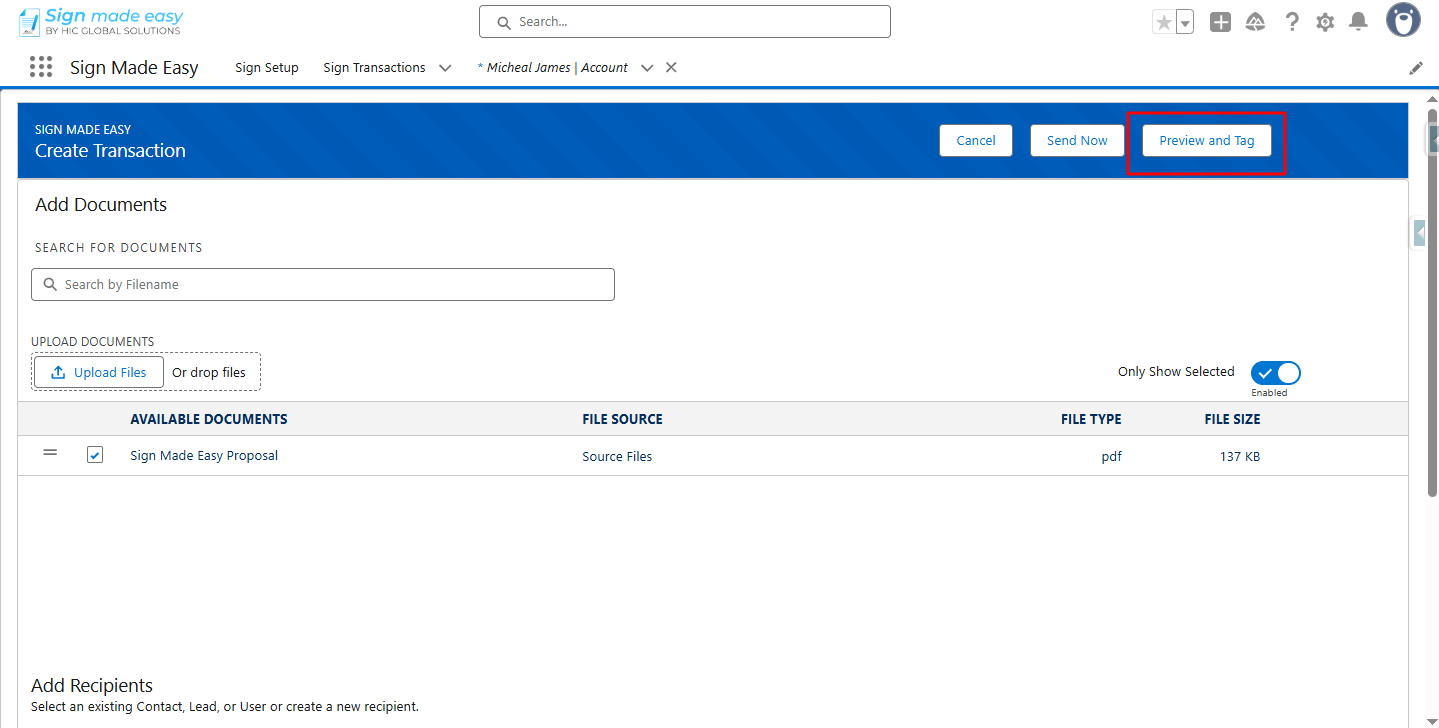
Task: Click the AVAILABLE DOCUMENTS column header
Action: 209,419
